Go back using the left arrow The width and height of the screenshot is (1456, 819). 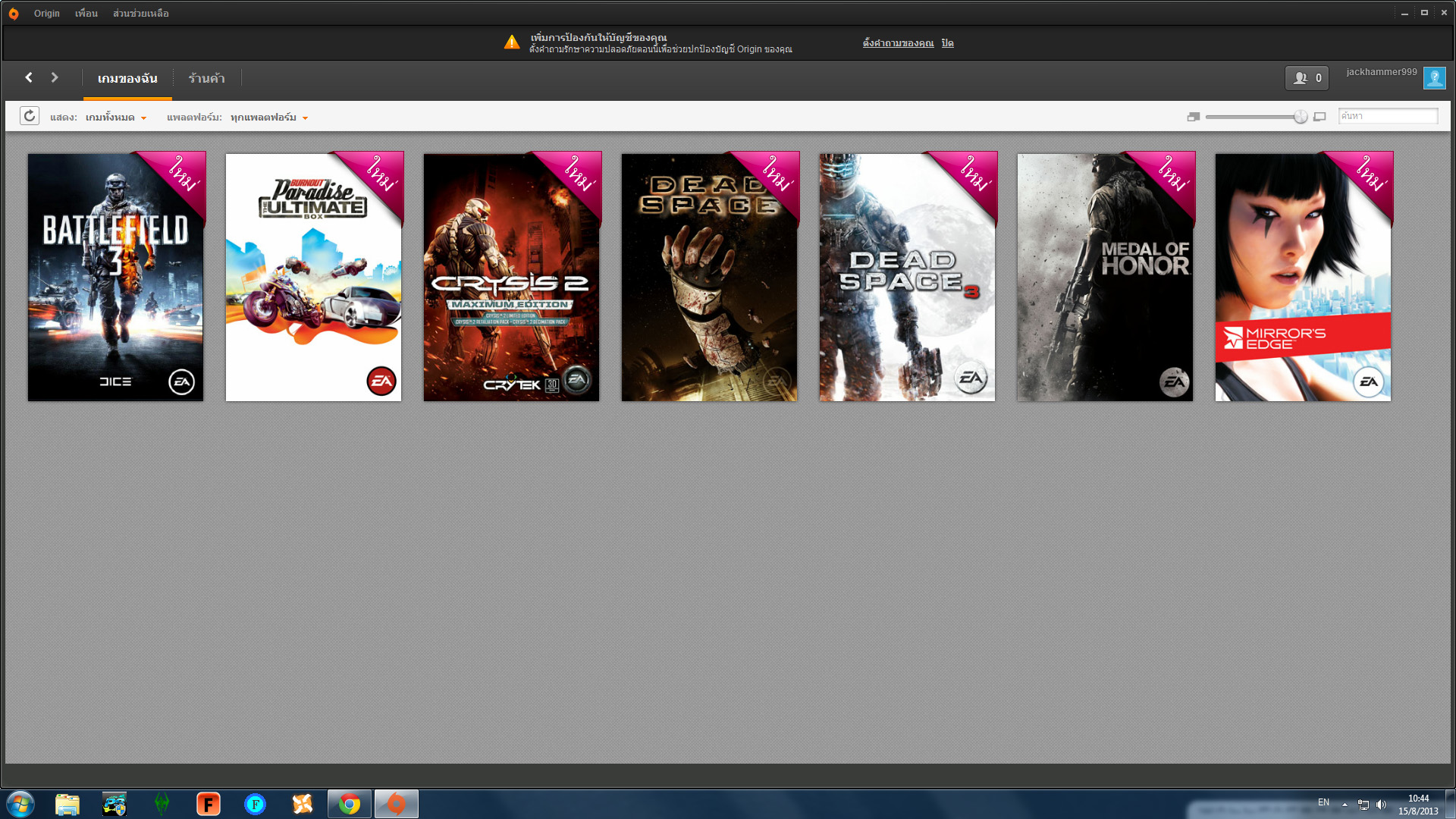[29, 77]
